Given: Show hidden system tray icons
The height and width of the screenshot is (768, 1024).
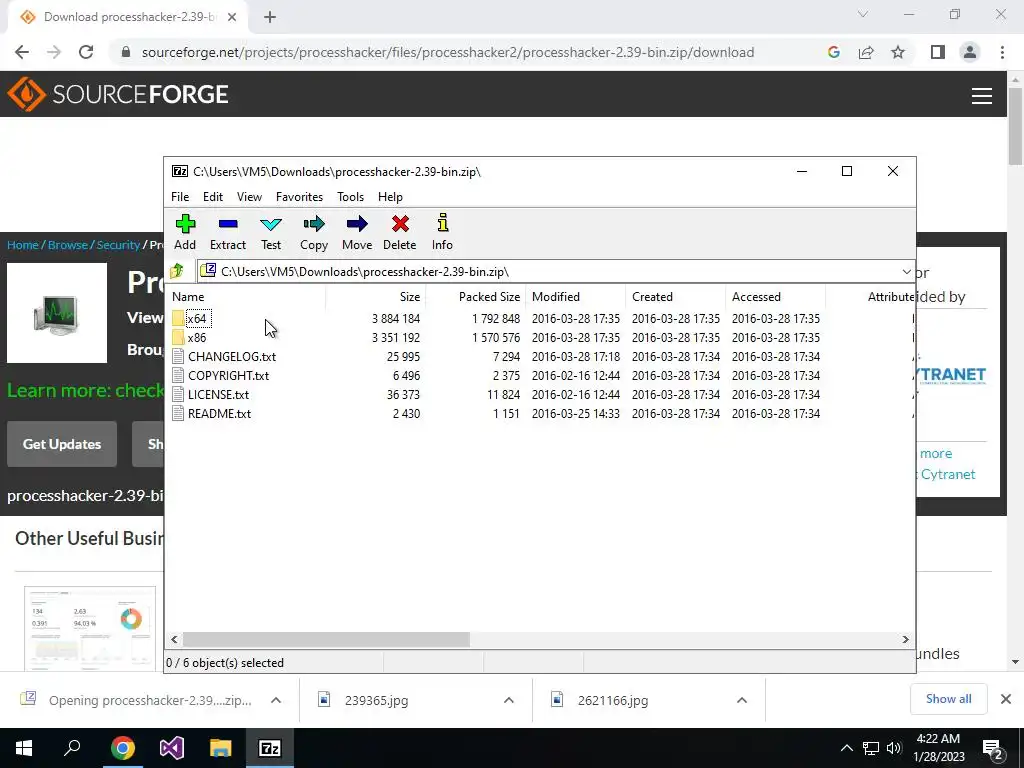Looking at the screenshot, I should click(x=846, y=748).
